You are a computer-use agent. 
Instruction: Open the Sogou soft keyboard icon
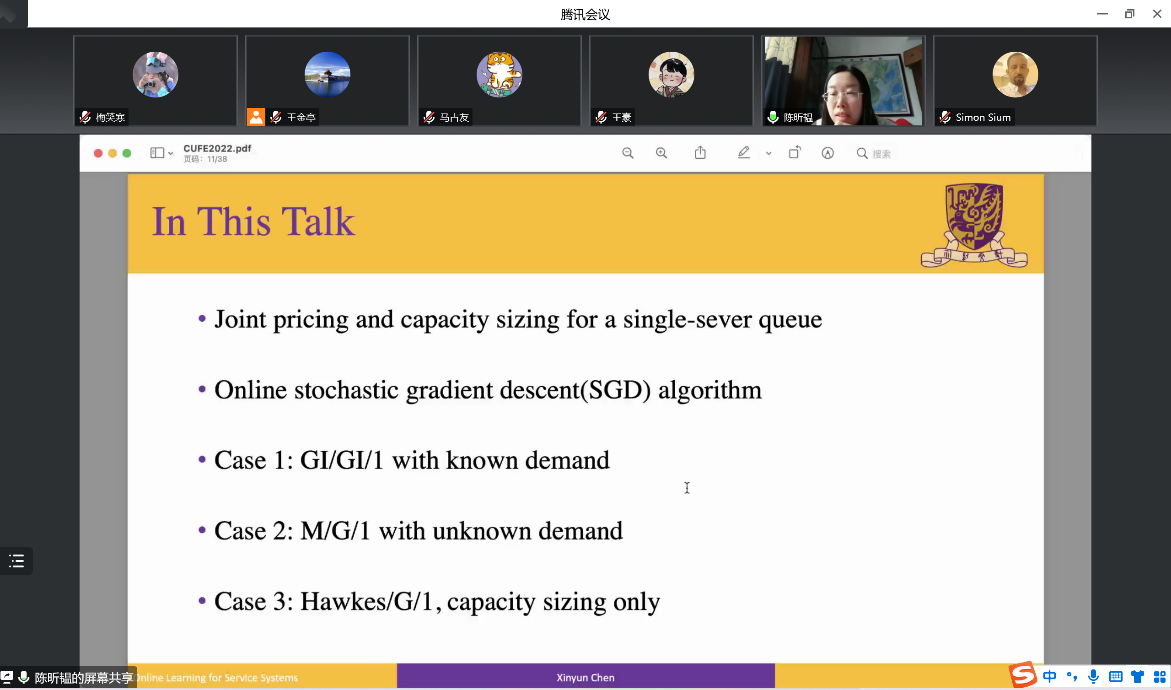(x=1115, y=677)
